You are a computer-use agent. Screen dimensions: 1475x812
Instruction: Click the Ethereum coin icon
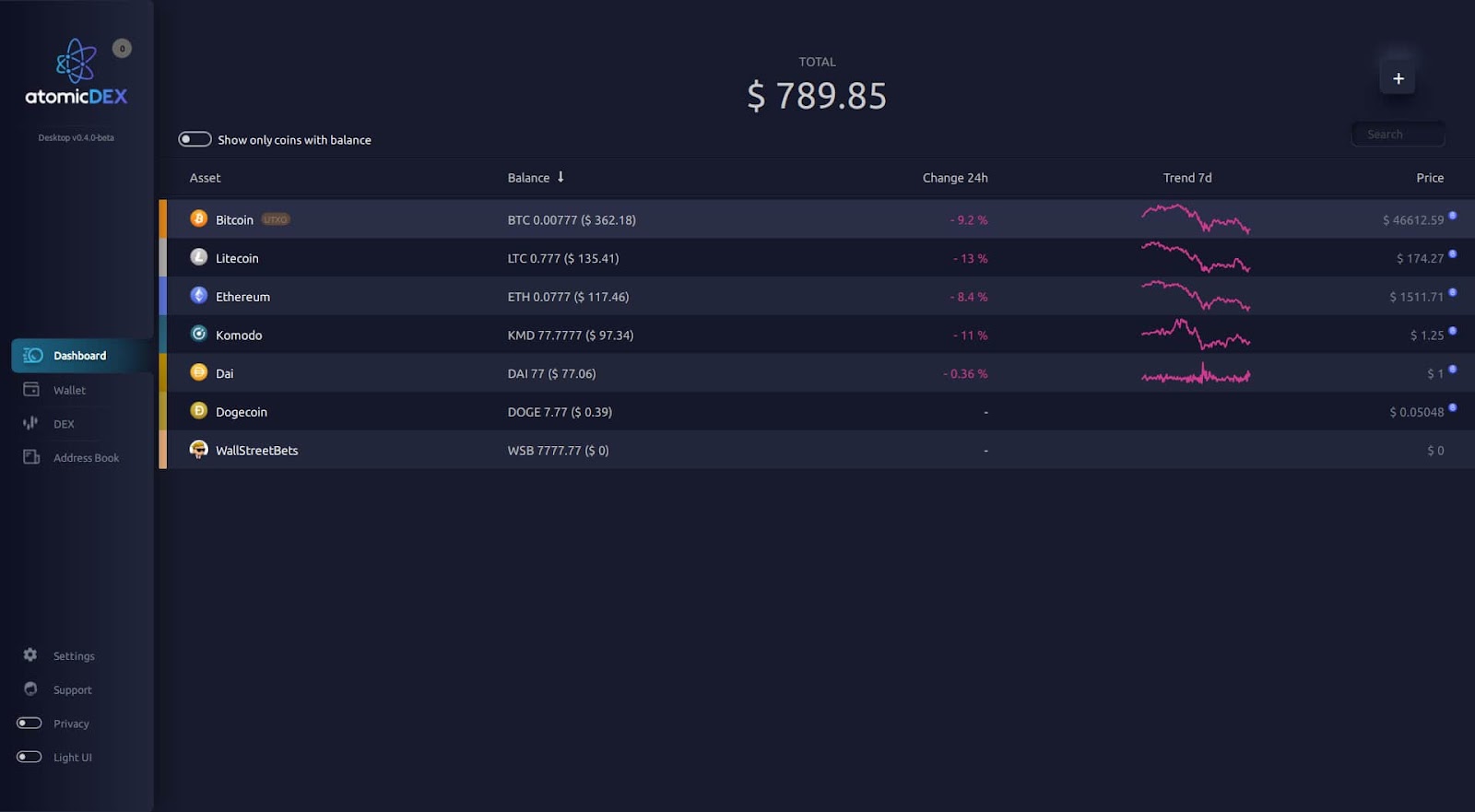(198, 295)
